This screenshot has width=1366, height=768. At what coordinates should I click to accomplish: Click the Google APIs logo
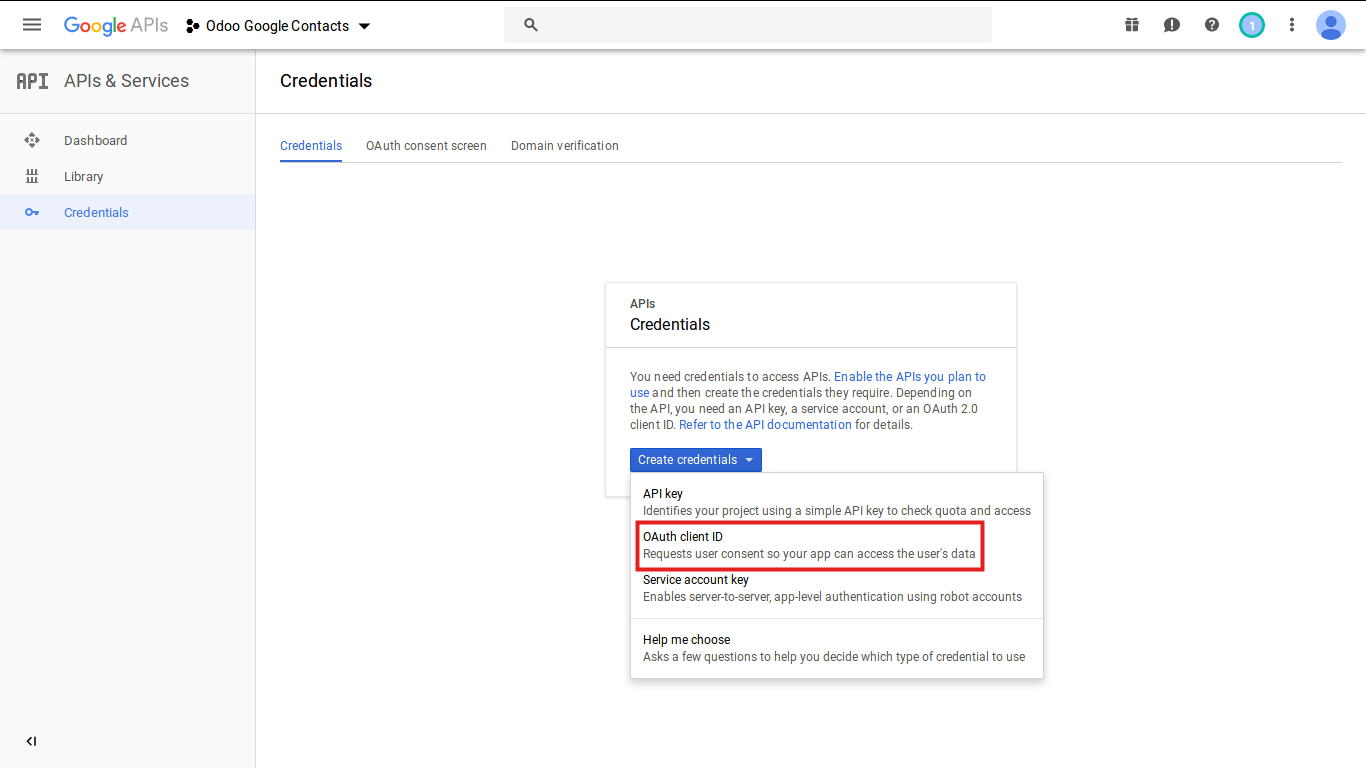(x=116, y=25)
